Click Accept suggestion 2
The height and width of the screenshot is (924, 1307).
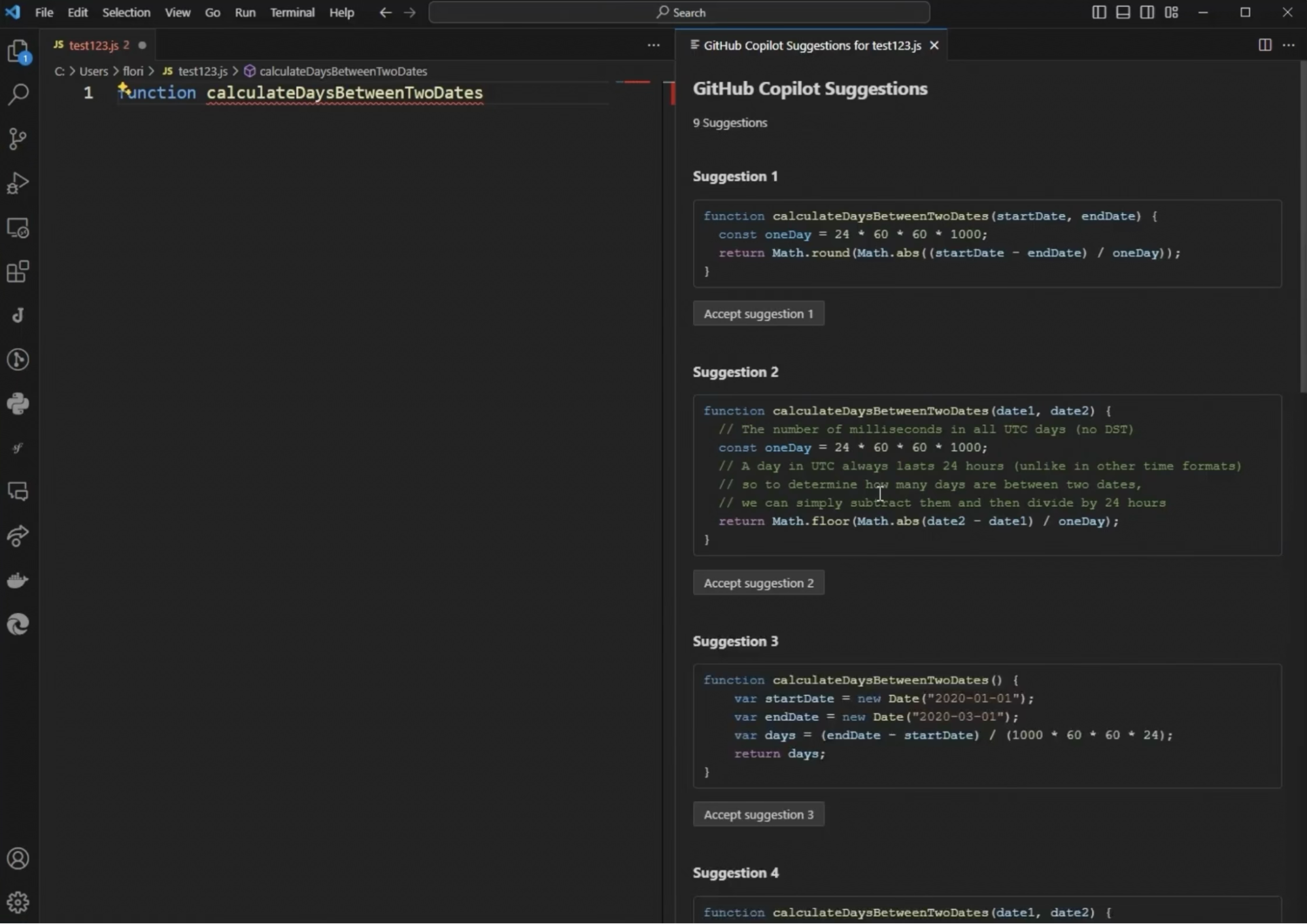click(x=757, y=583)
